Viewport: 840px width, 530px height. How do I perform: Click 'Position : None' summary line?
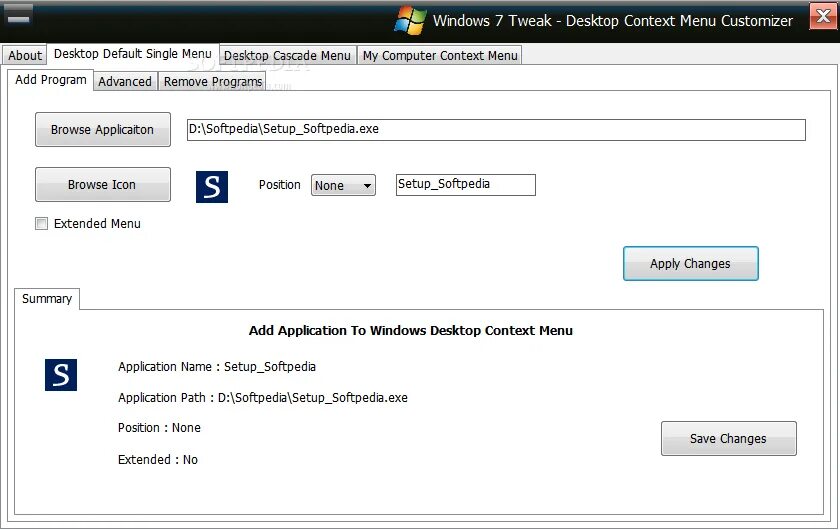160,428
